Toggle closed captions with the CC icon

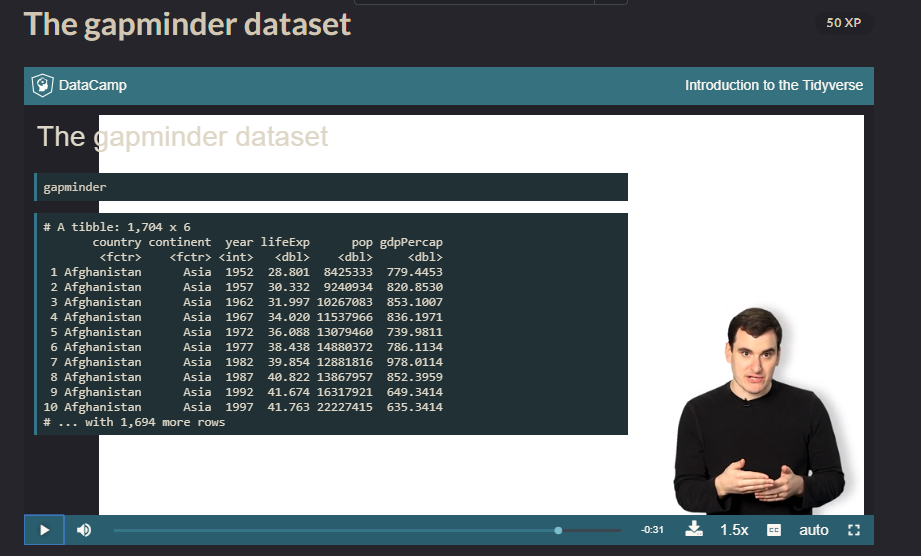tap(774, 530)
